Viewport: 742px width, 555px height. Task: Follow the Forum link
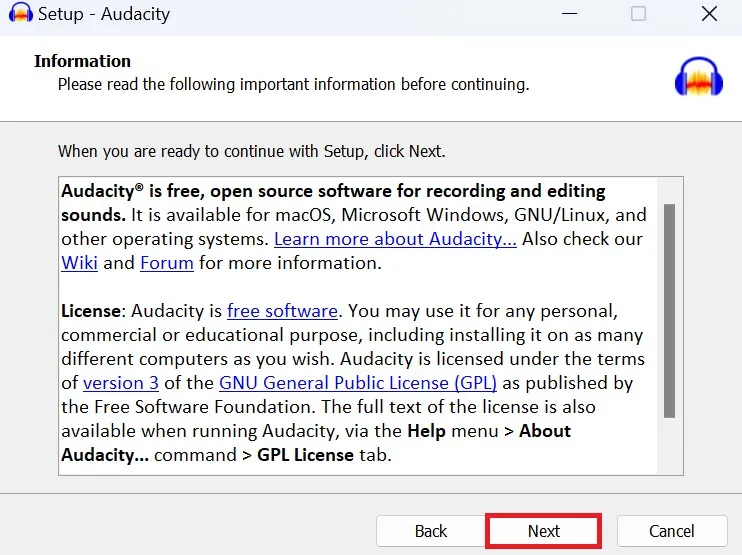coord(166,263)
